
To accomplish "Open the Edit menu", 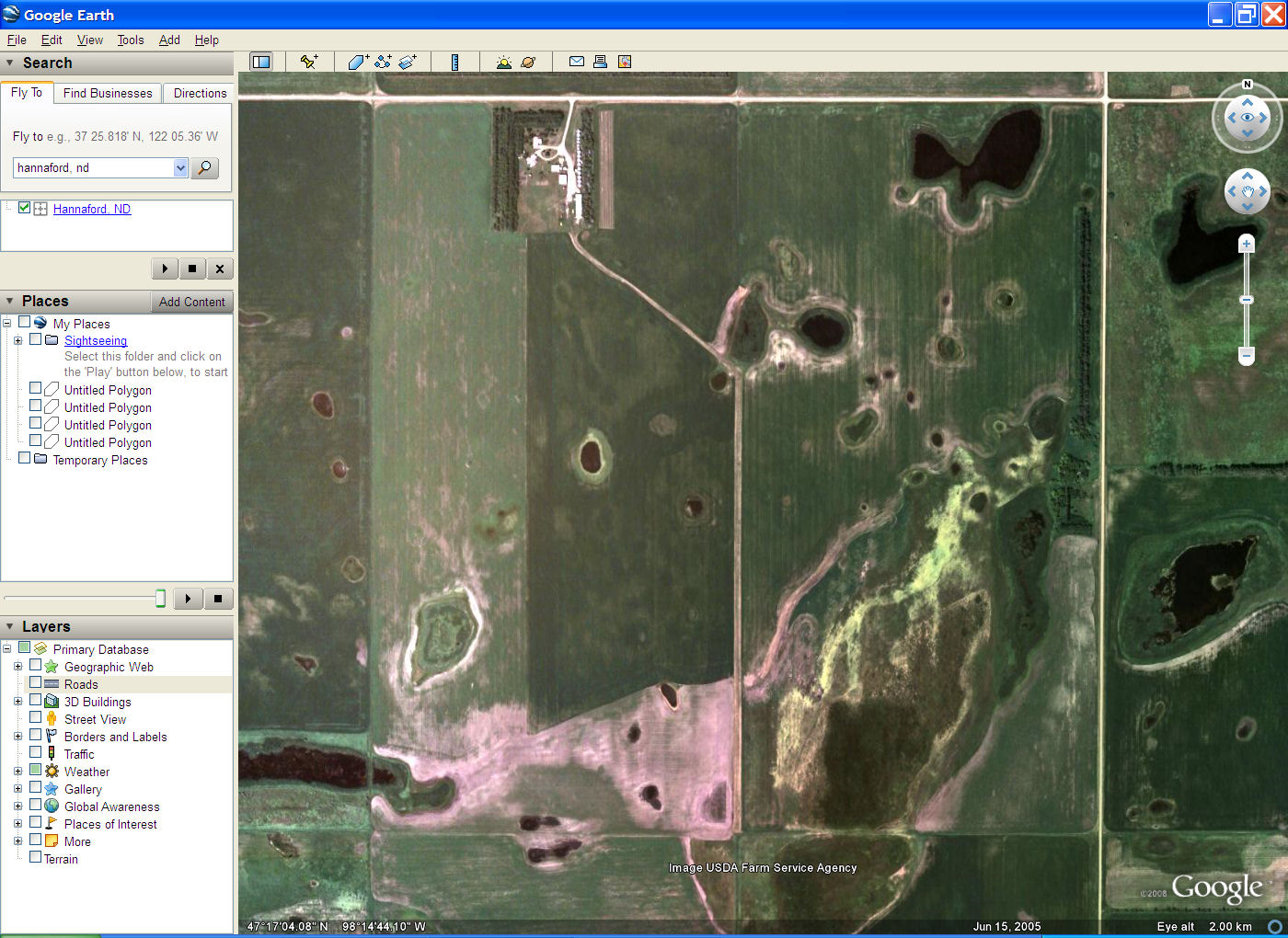I will (52, 40).
